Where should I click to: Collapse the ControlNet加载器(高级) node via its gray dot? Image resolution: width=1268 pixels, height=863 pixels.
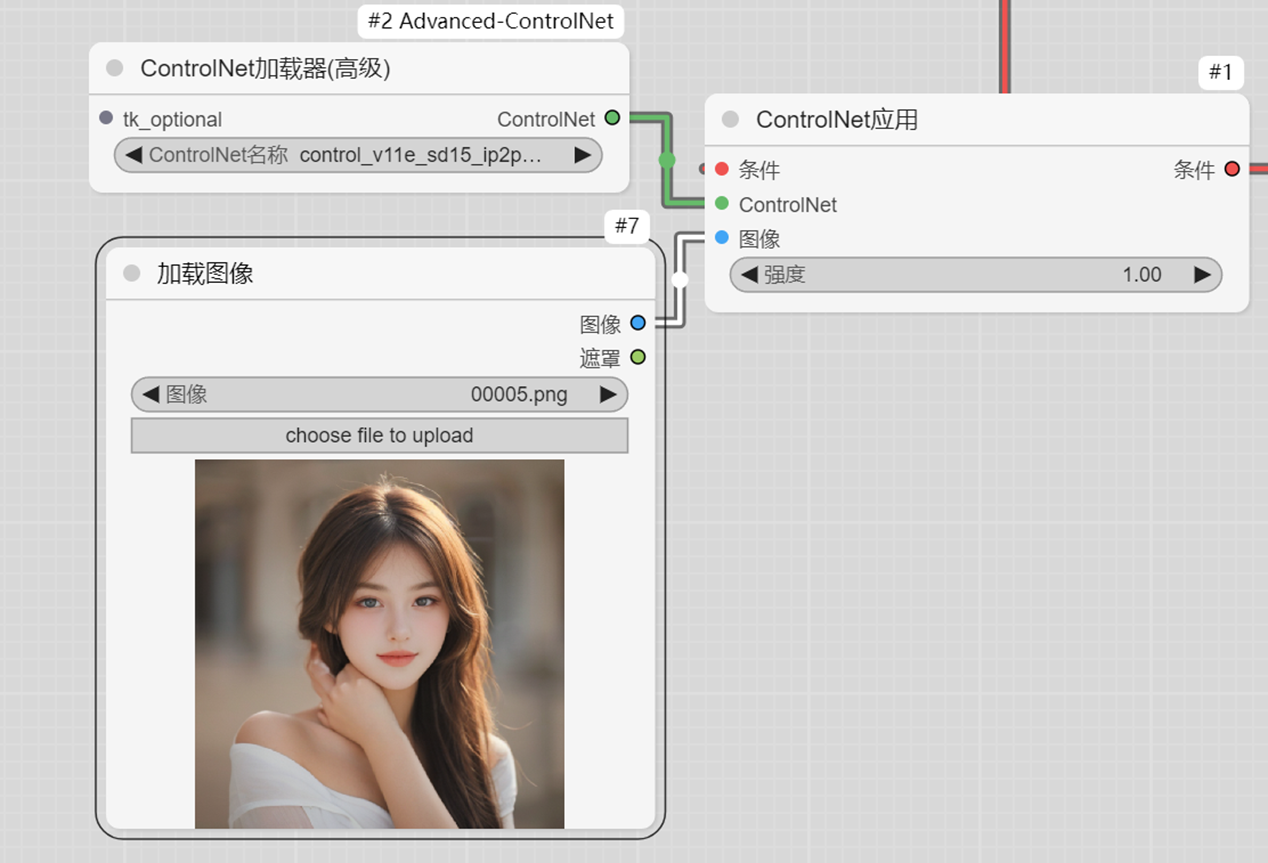[x=115, y=68]
